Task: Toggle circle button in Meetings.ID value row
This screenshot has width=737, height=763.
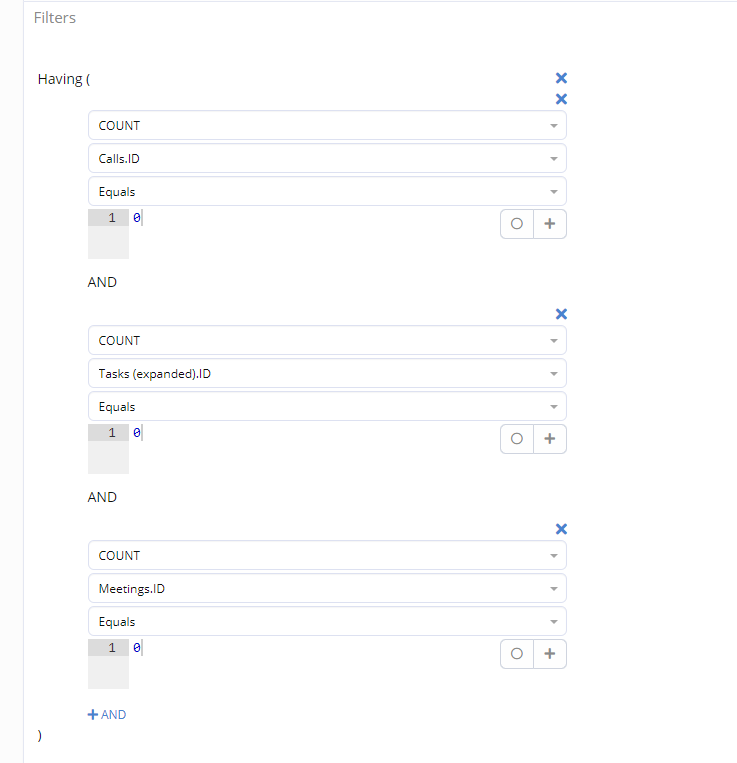Action: pos(517,654)
